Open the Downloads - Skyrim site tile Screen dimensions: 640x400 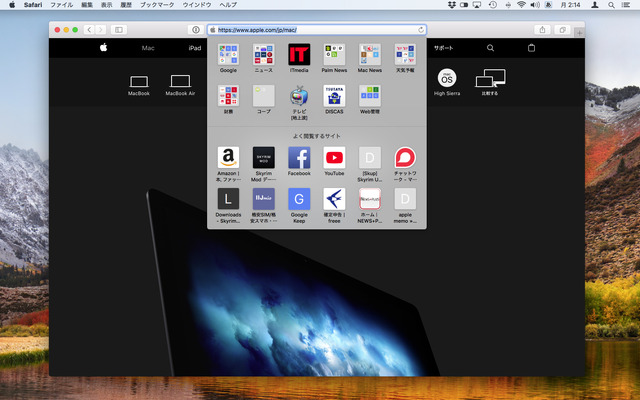pyautogui.click(x=228, y=199)
